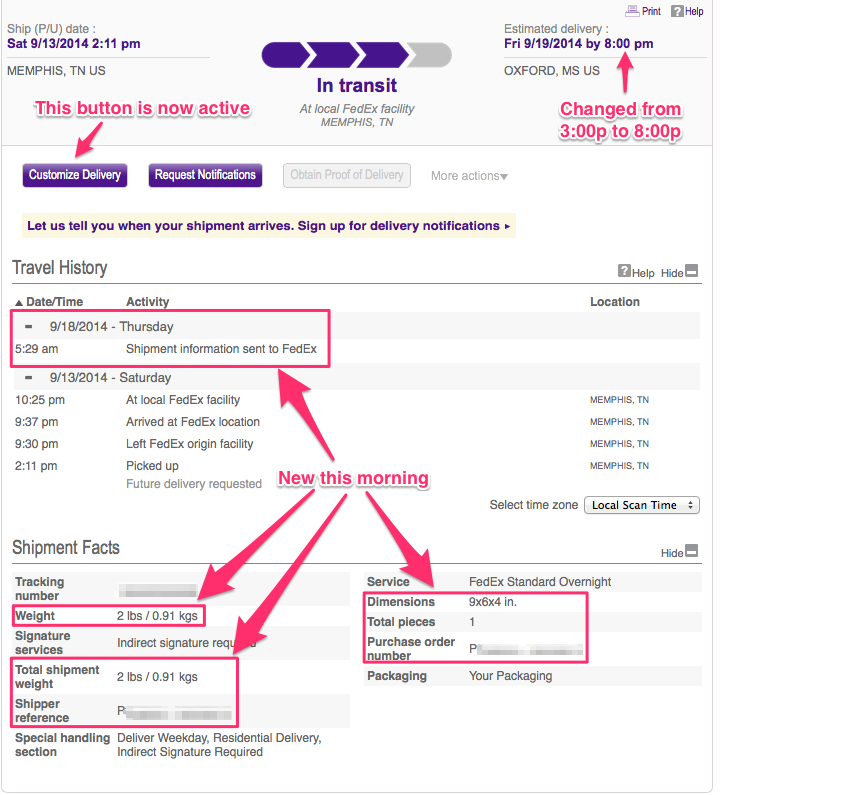
Task: Hide Travel History with the minus icon
Action: click(x=691, y=271)
